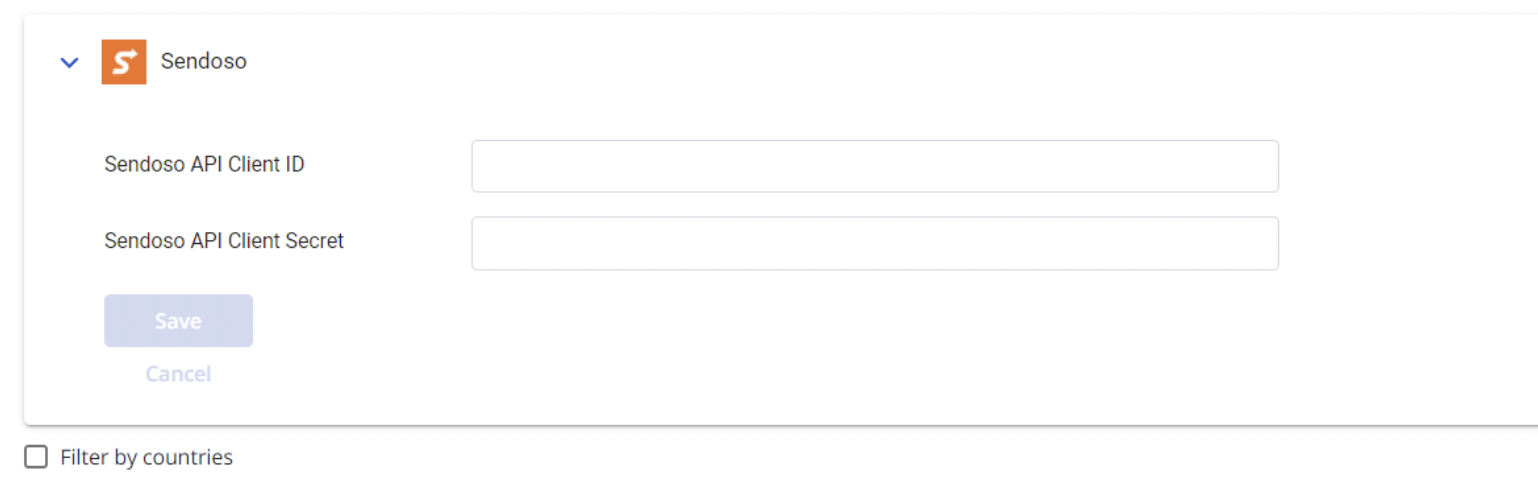Image resolution: width=1538 pixels, height=484 pixels.
Task: Click the Sendoso card header row
Action: click(x=781, y=62)
